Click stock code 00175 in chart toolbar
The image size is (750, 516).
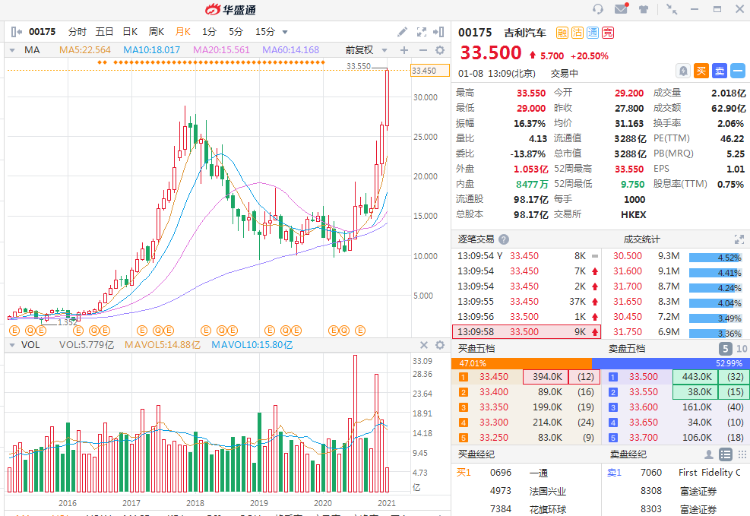[x=42, y=32]
